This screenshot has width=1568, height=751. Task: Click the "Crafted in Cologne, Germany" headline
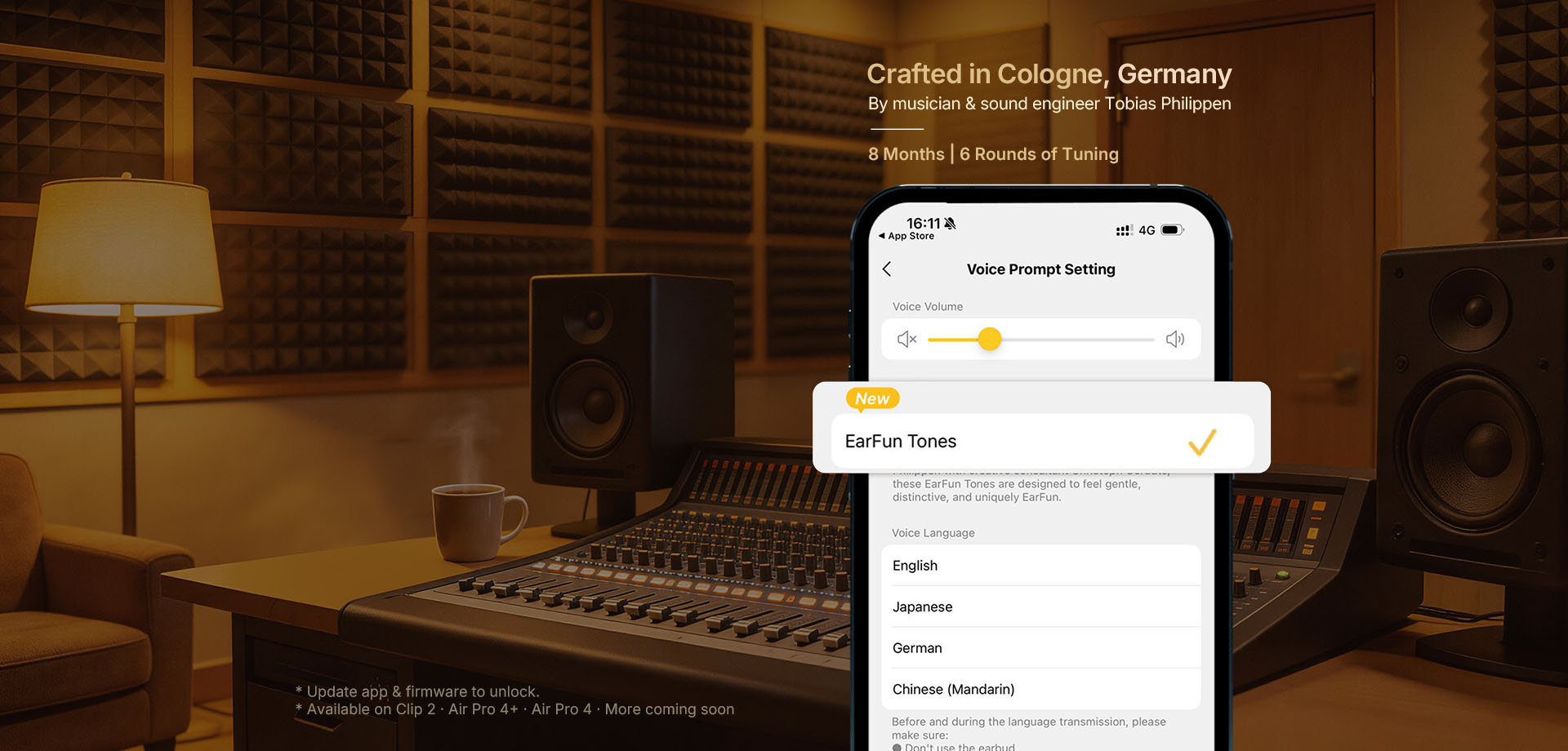point(1049,74)
